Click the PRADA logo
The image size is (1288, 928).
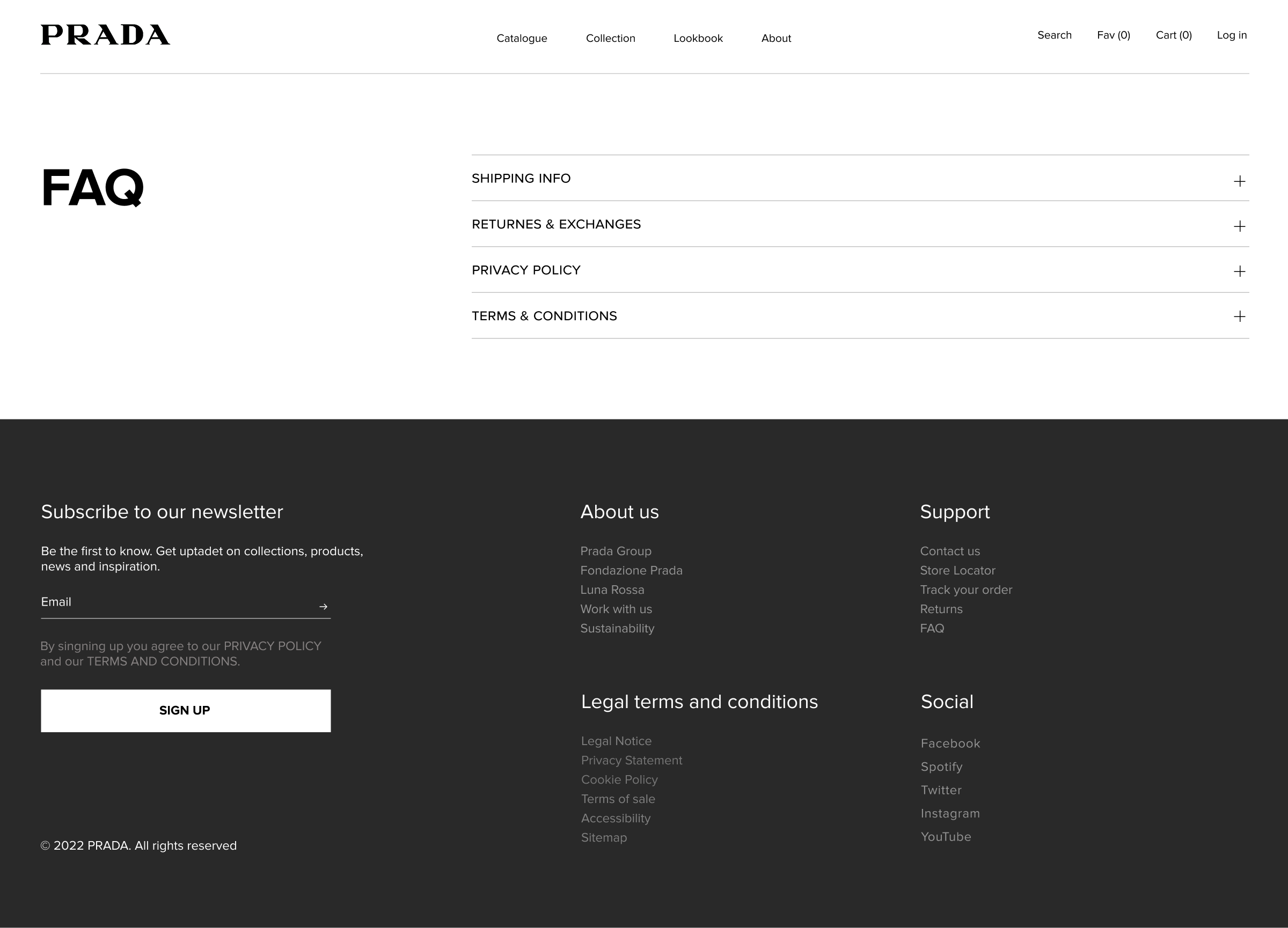click(106, 35)
